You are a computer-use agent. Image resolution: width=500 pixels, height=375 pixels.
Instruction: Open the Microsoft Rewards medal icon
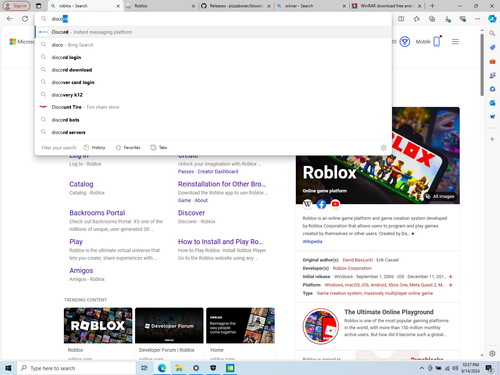tap(405, 42)
